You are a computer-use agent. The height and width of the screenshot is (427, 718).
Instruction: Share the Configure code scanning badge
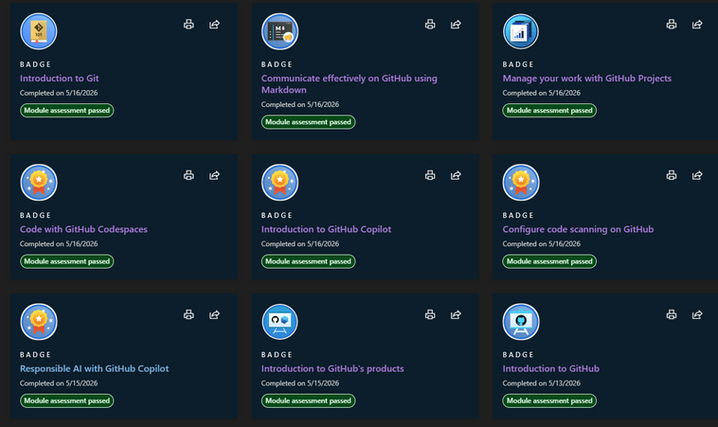tap(697, 175)
